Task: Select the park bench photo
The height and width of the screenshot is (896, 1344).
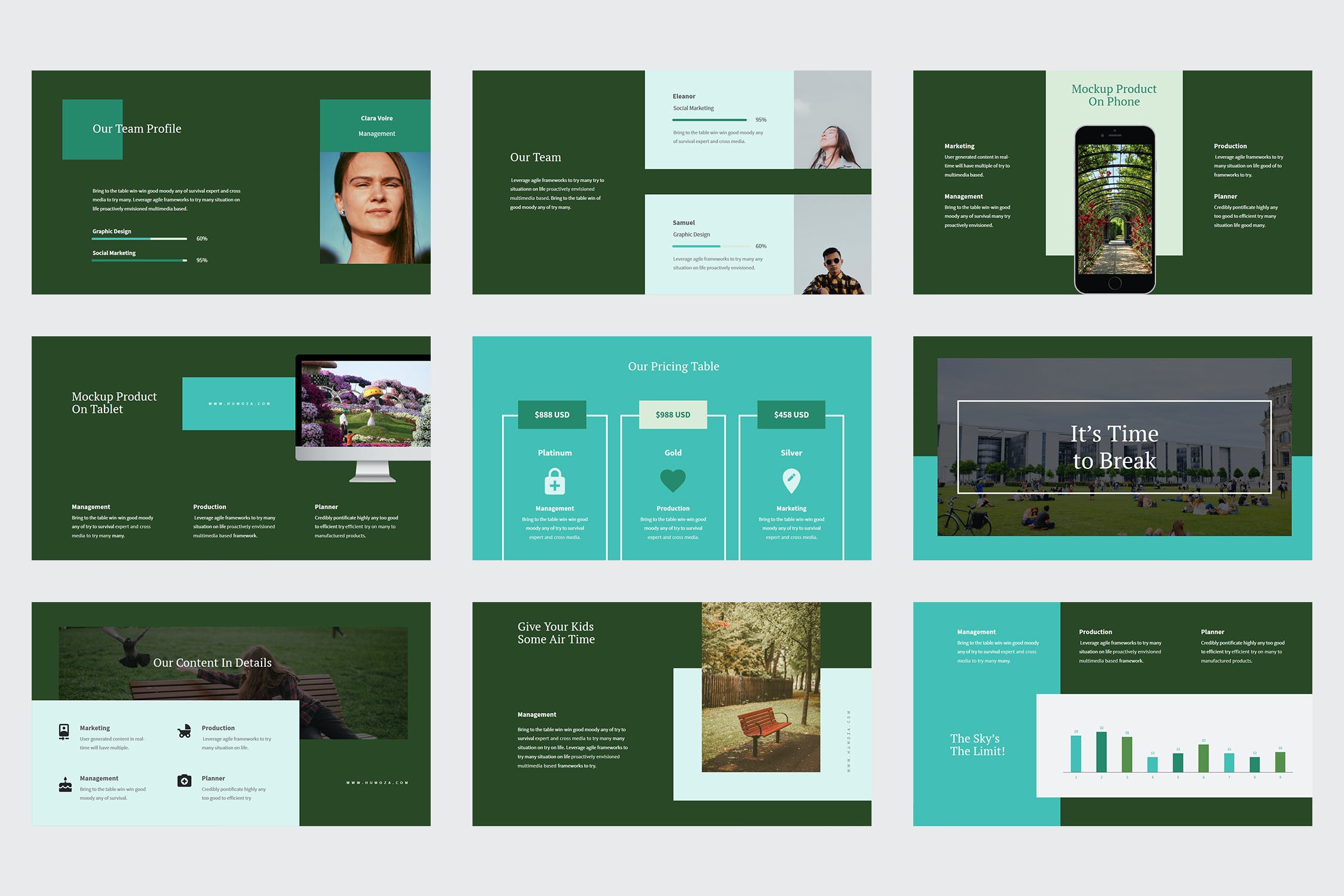Action: click(760, 687)
